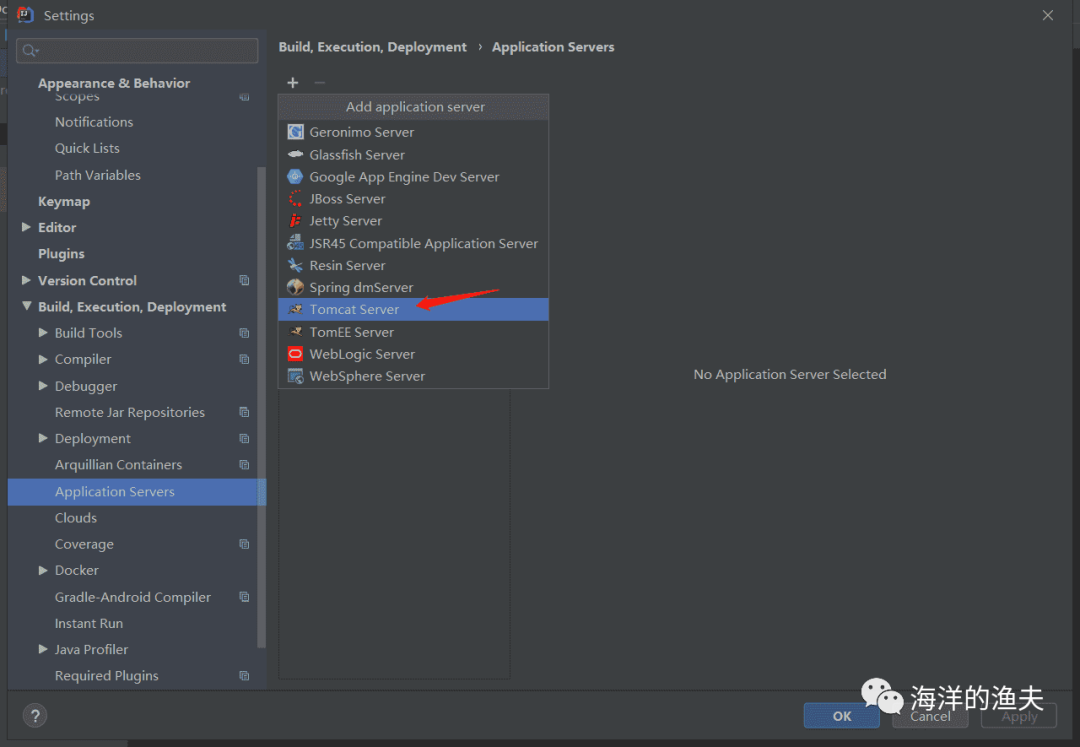Click the settings tree scrollbar
This screenshot has height=747, width=1080.
tap(261, 406)
